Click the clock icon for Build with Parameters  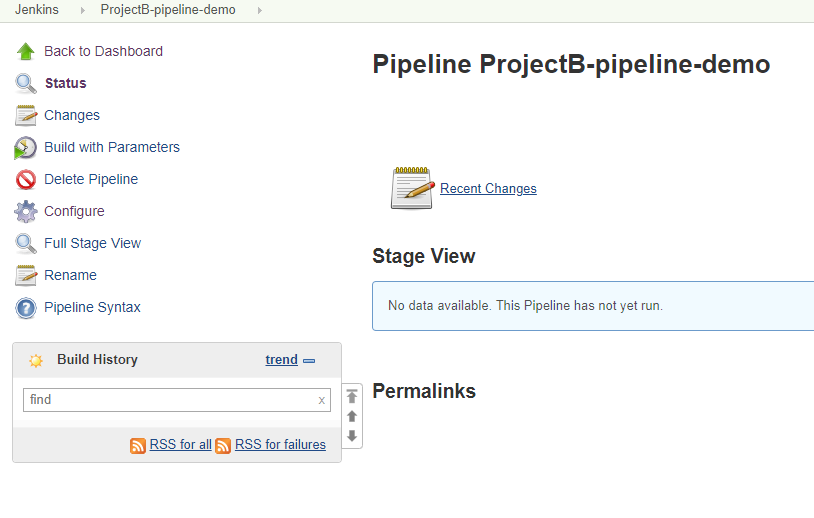tap(25, 148)
